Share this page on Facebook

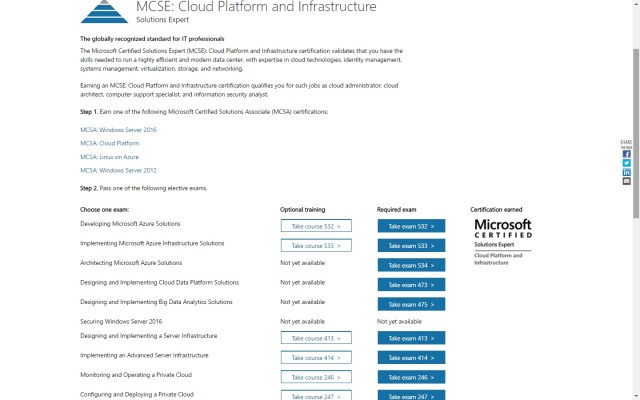pyautogui.click(x=627, y=154)
